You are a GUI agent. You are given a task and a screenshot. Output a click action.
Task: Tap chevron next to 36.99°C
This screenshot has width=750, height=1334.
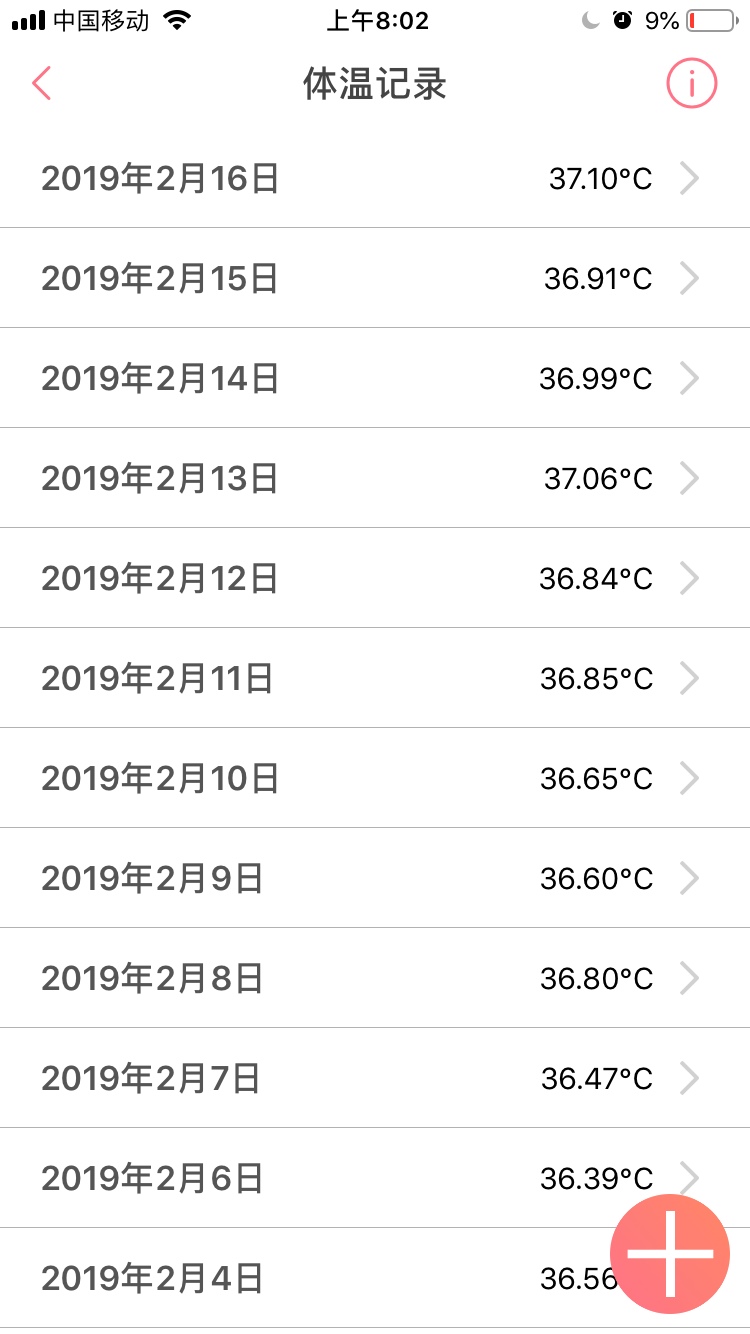[689, 379]
